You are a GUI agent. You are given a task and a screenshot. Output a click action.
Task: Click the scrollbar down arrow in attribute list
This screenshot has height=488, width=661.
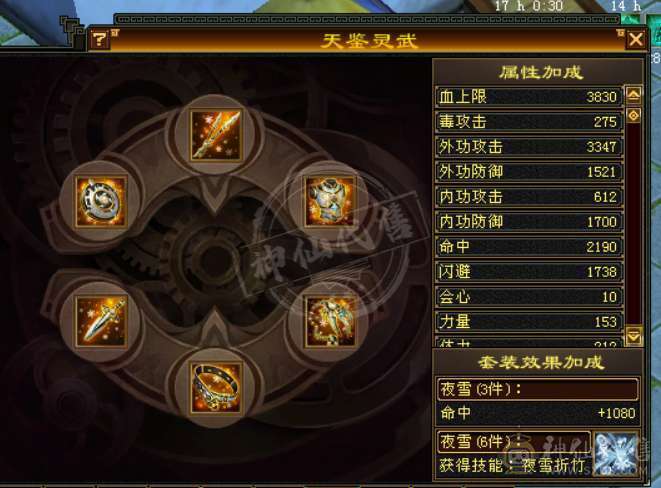click(x=634, y=336)
